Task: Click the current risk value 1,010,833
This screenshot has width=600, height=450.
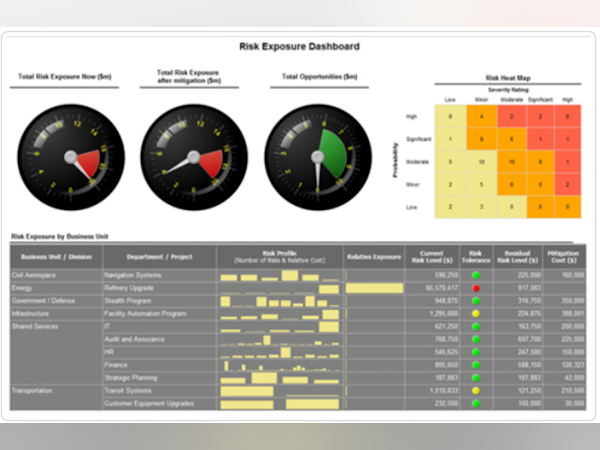Action: click(x=443, y=390)
